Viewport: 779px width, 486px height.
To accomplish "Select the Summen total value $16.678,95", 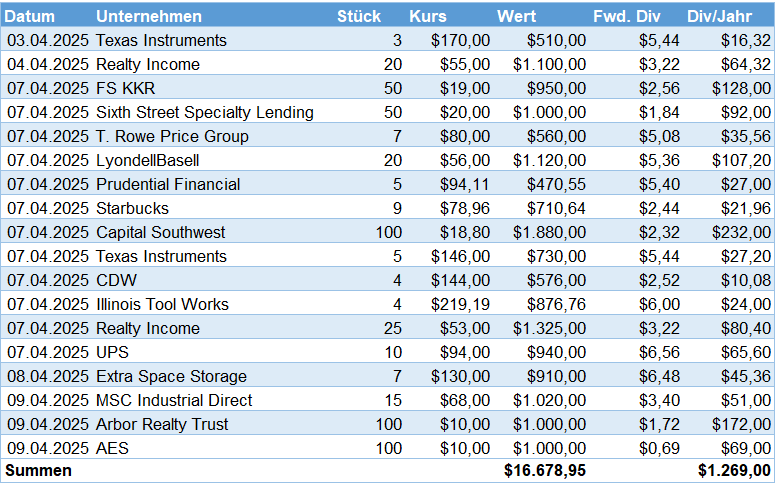I will (x=545, y=470).
